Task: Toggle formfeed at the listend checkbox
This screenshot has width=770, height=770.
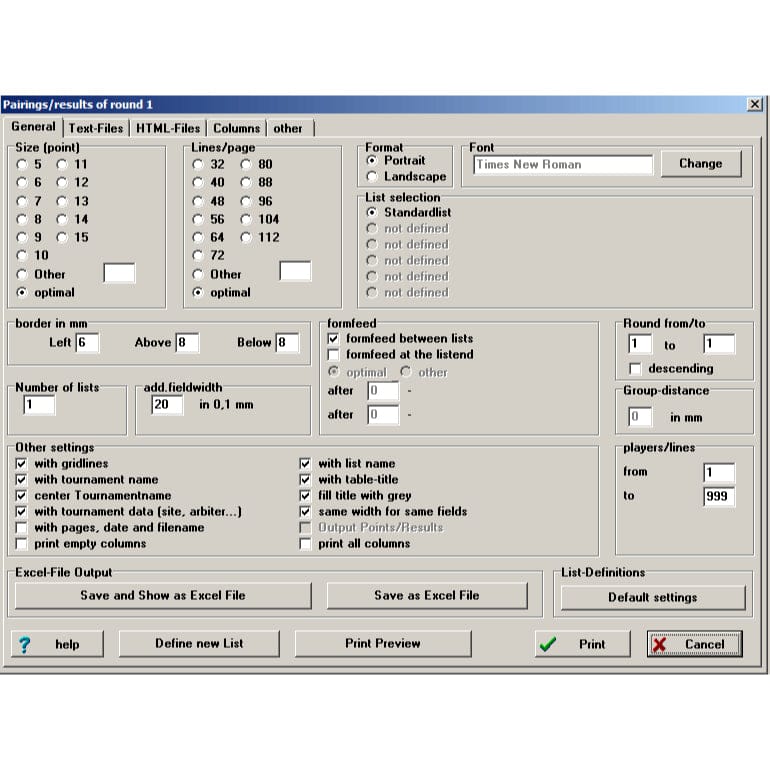Action: 334,354
